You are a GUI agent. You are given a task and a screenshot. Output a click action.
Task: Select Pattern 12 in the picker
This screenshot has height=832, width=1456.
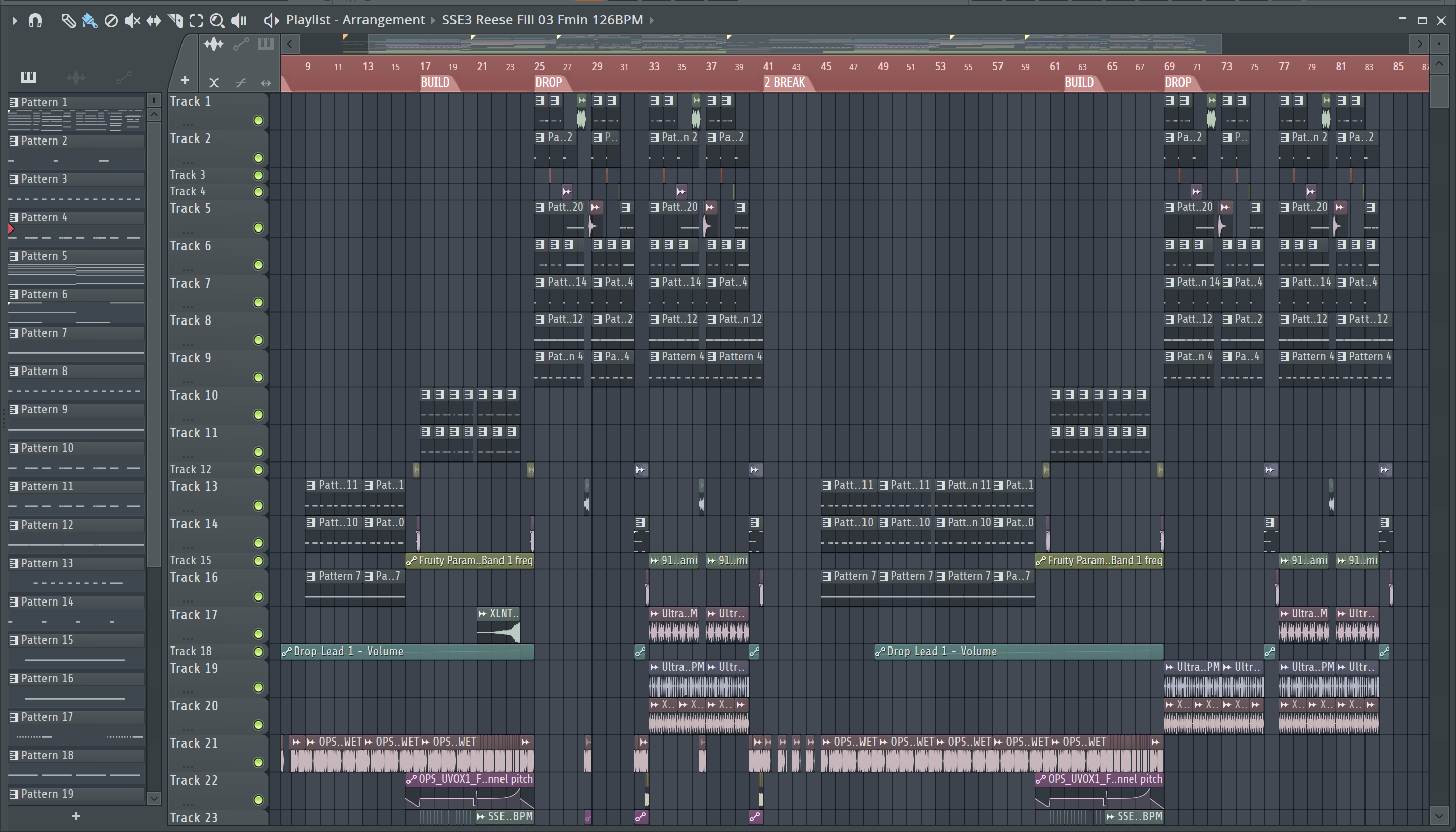(x=76, y=525)
